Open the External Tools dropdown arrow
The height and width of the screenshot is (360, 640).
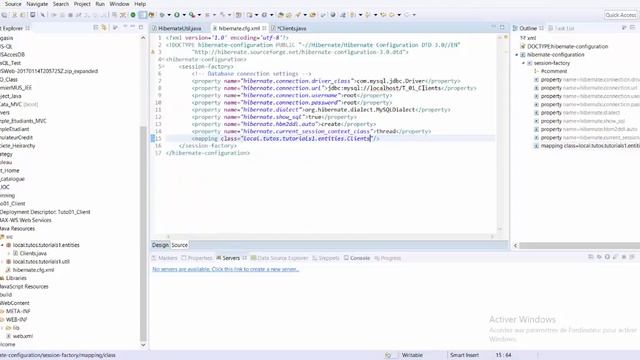pos(199,15)
